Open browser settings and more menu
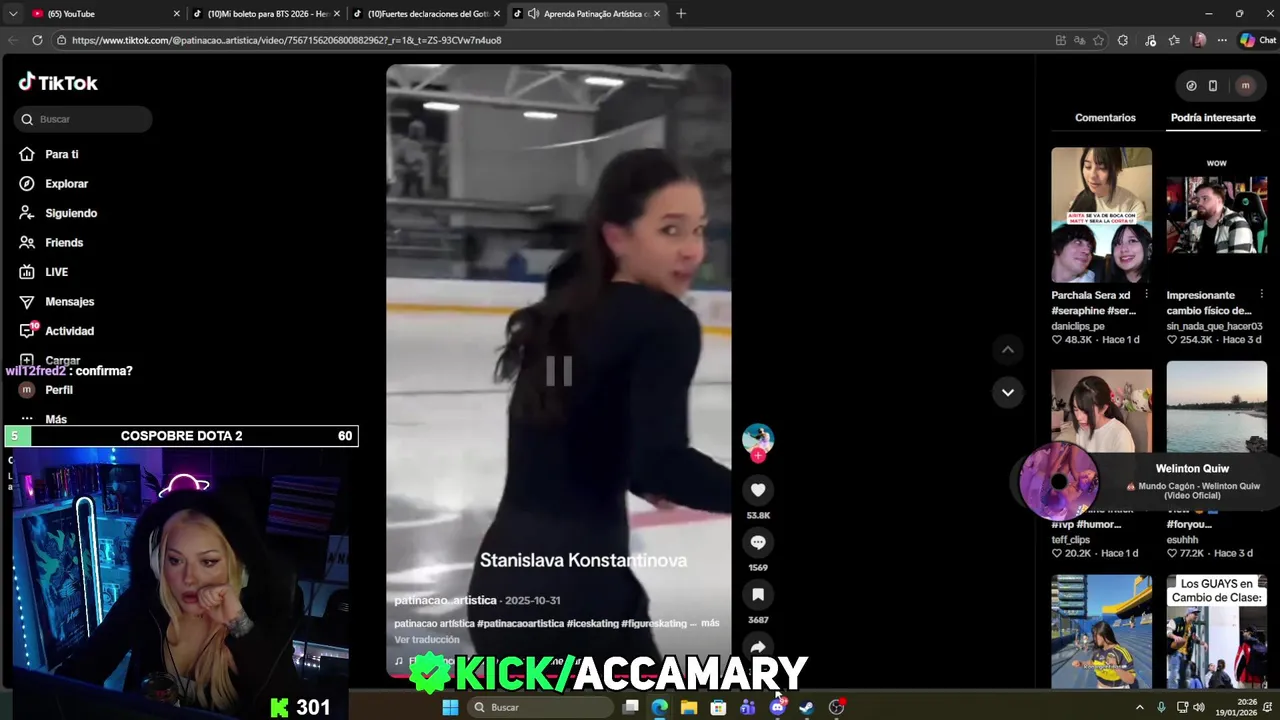Screen dimensions: 1280x720 tap(1222, 40)
